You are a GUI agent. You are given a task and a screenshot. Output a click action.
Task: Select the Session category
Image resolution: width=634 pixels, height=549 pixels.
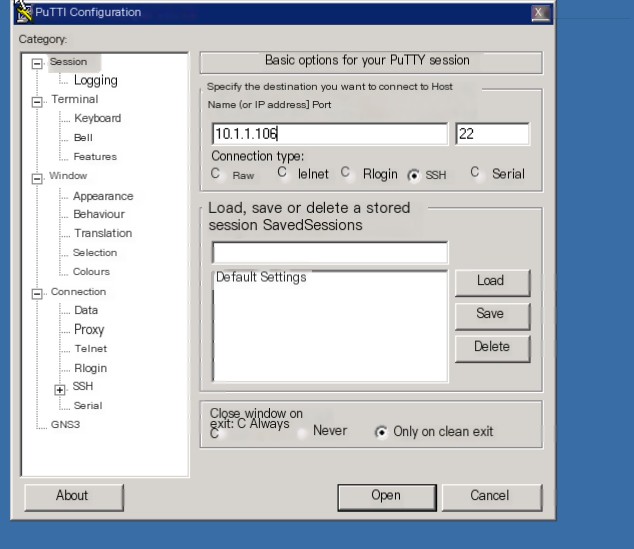coord(68,62)
